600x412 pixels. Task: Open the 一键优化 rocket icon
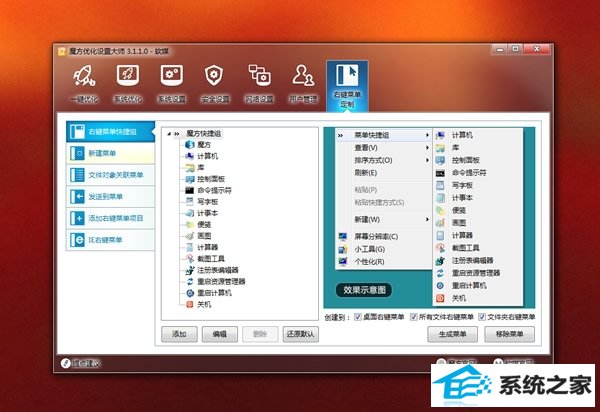click(x=84, y=75)
